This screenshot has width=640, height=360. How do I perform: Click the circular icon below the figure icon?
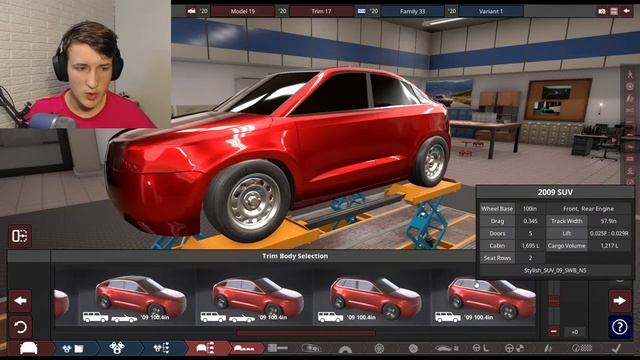pyautogui.click(x=630, y=87)
